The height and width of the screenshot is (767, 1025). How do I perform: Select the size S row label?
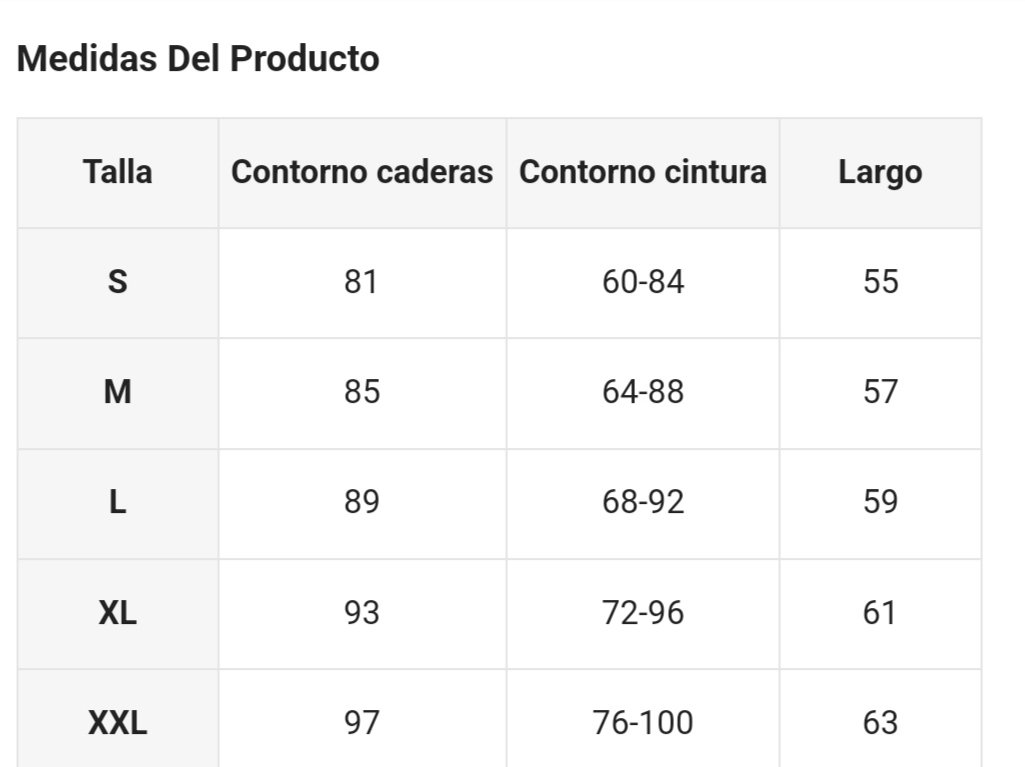click(118, 282)
